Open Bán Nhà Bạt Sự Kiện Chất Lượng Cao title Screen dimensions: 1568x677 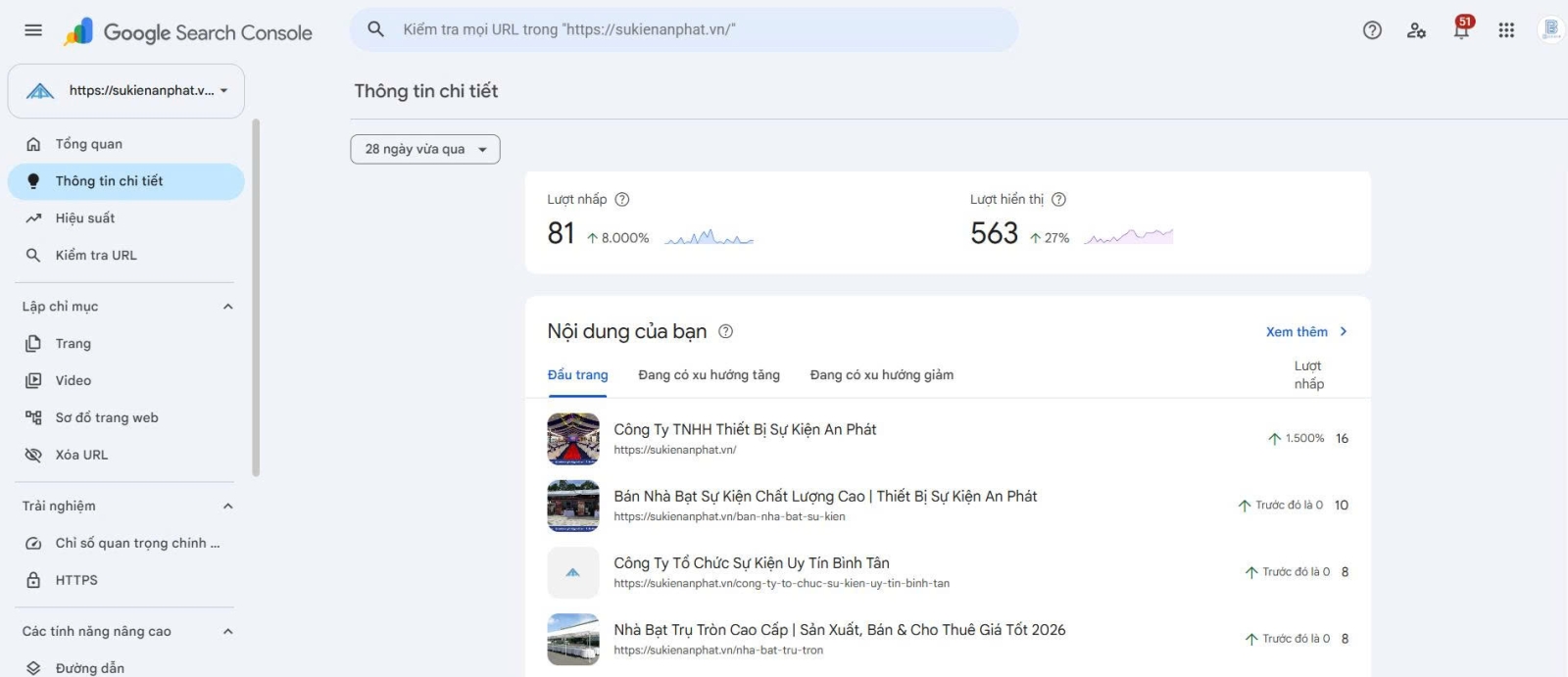(x=825, y=497)
